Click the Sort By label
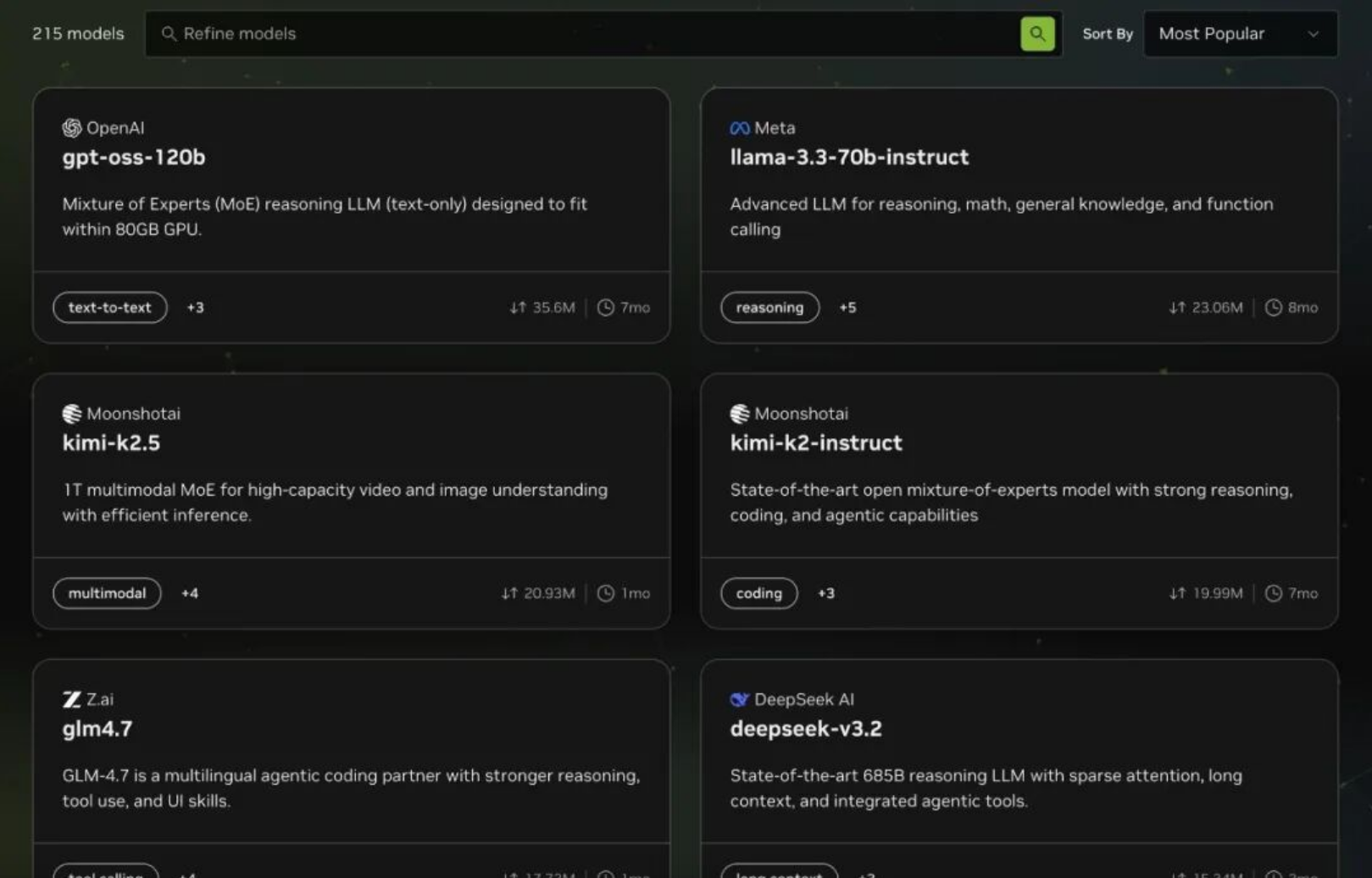 pyautogui.click(x=1108, y=34)
